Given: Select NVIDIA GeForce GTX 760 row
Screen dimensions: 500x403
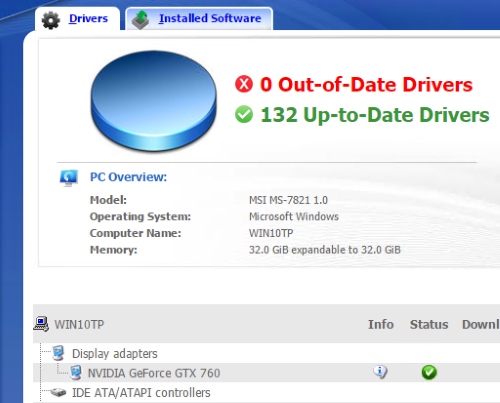Looking at the screenshot, I should point(266,373).
